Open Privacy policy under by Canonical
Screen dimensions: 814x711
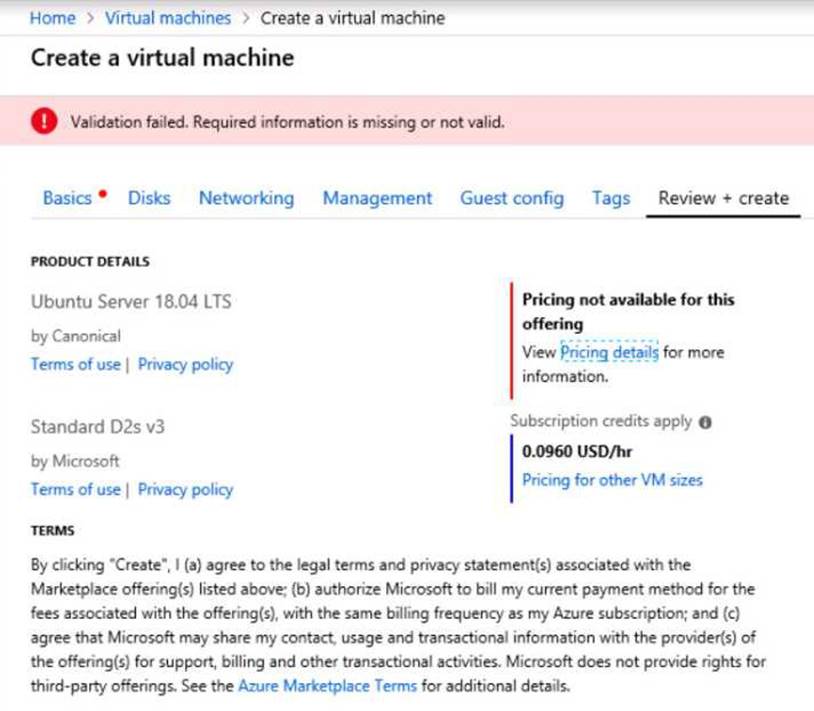pyautogui.click(x=185, y=364)
